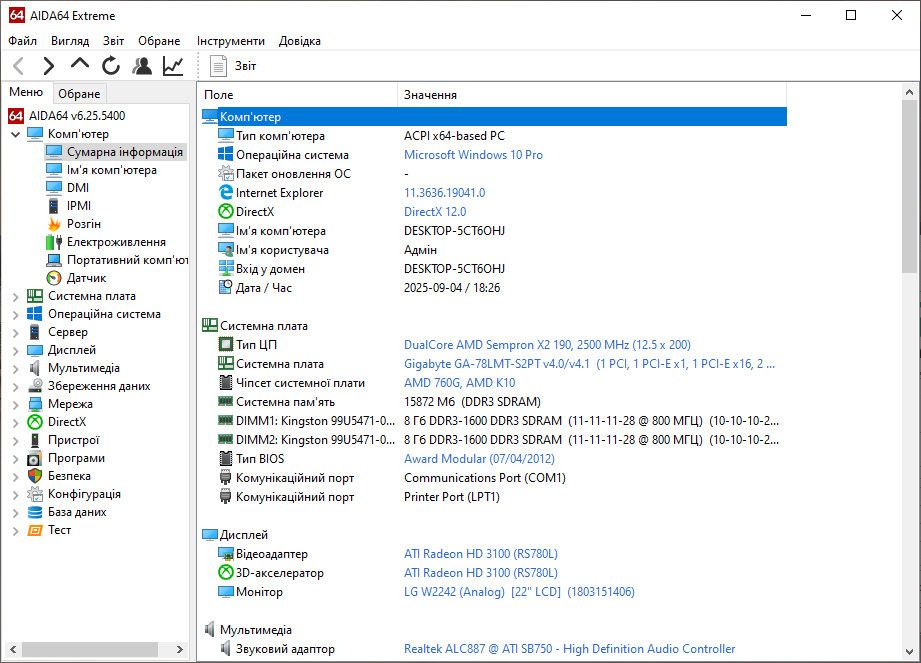Expand the Системна плата tree node
921x663 pixels.
coord(16,297)
